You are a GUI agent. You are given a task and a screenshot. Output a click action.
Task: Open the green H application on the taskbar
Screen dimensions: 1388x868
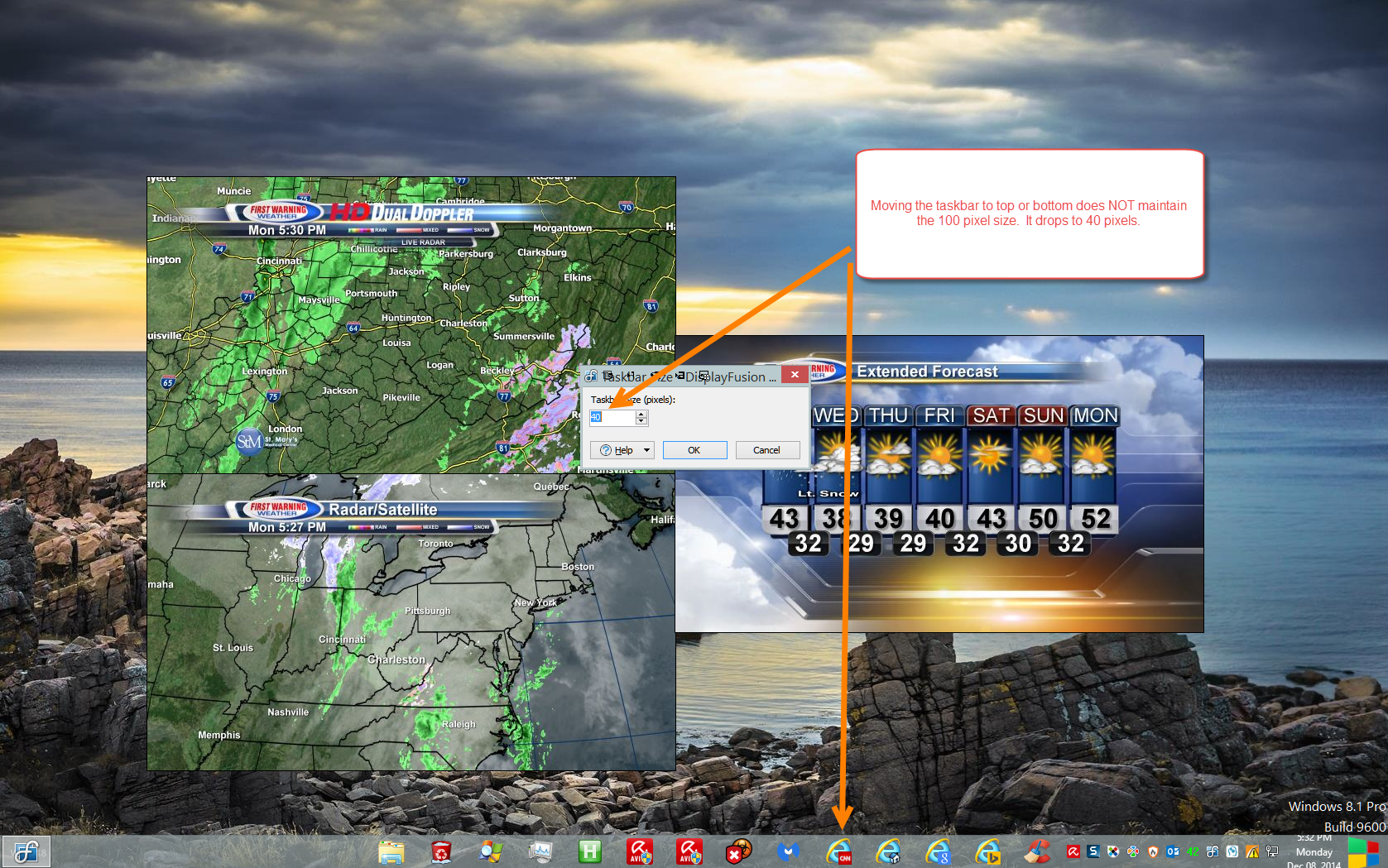[x=590, y=851]
